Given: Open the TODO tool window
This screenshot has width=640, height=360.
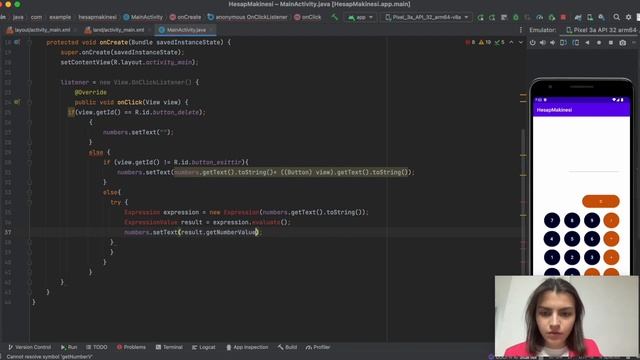Looking at the screenshot, I should point(97,347).
